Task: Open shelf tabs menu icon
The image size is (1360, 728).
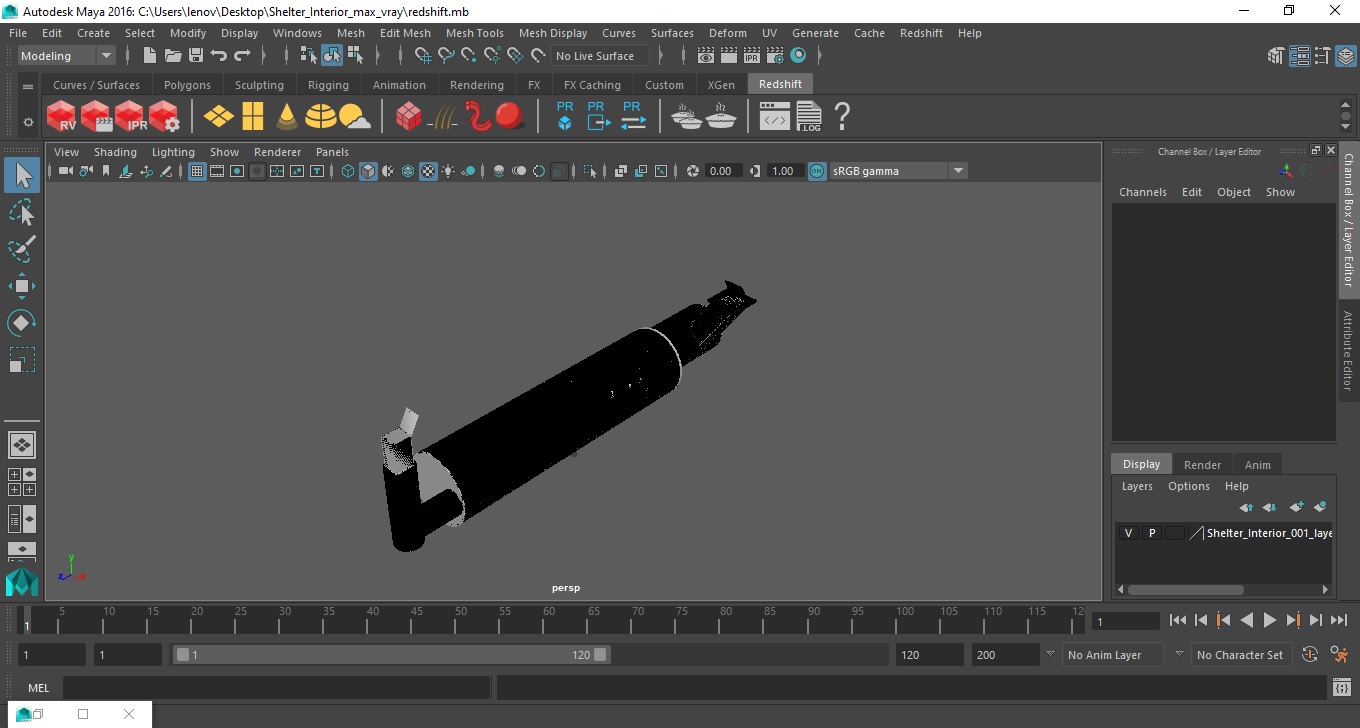Action: pos(28,87)
